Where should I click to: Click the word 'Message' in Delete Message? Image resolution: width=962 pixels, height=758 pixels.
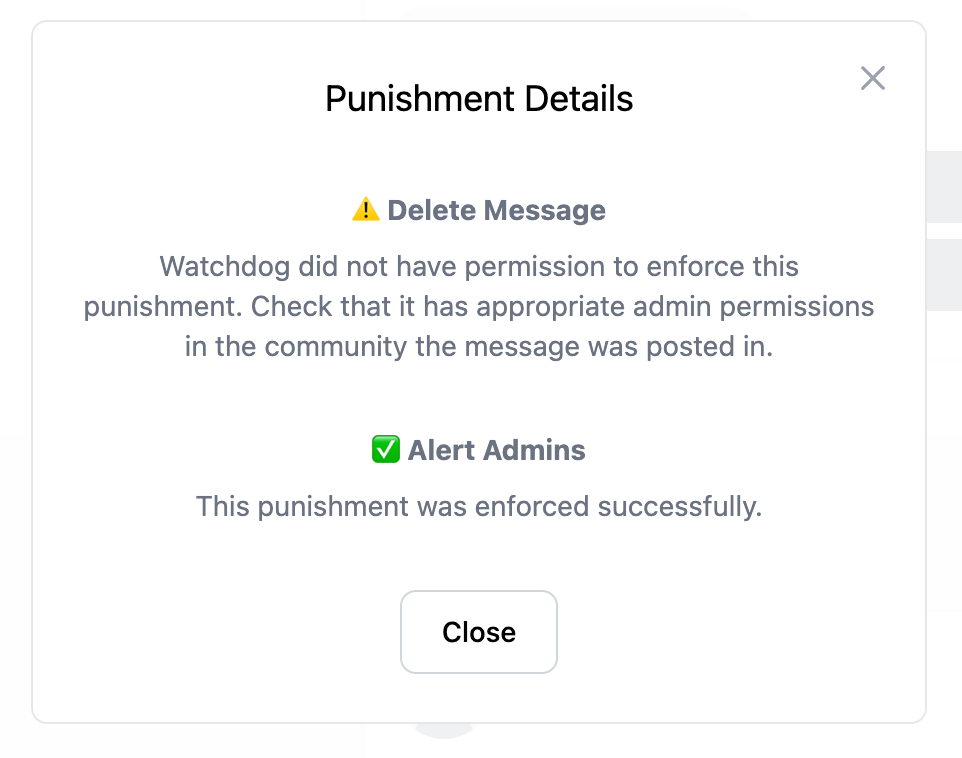point(545,210)
